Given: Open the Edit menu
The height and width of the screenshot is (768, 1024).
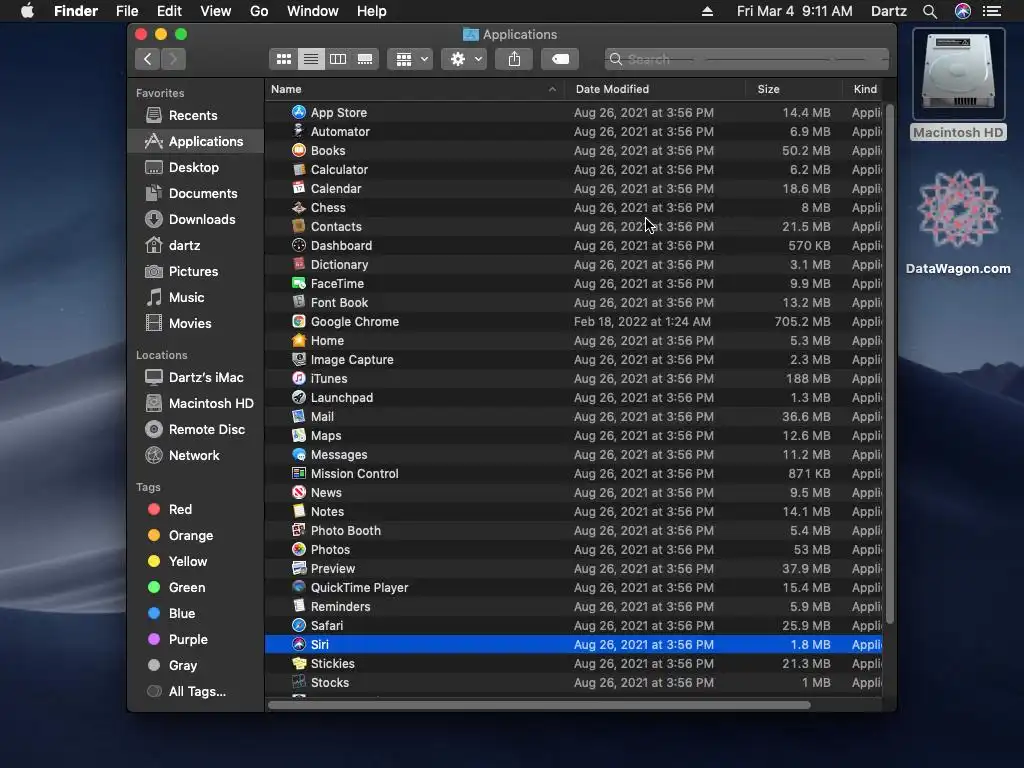Looking at the screenshot, I should [x=169, y=11].
